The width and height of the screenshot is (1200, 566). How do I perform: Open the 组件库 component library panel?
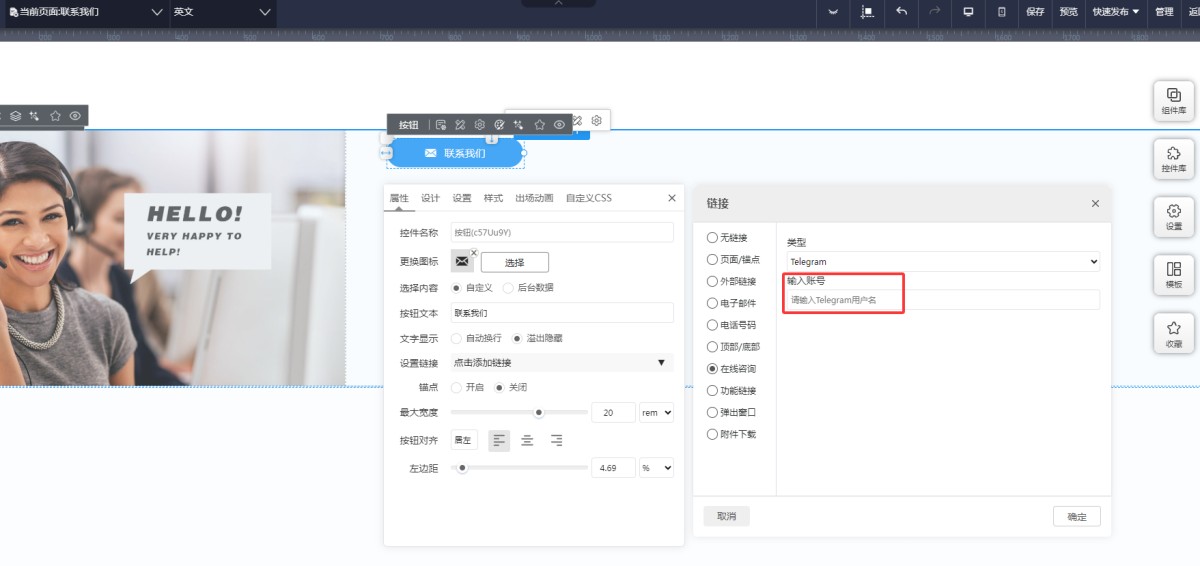[1174, 100]
